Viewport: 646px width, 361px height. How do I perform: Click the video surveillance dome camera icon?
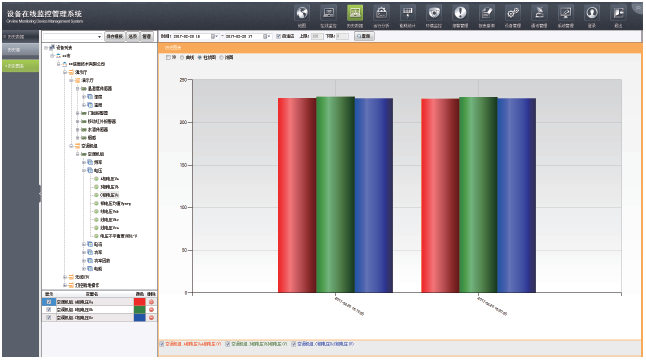(x=434, y=13)
